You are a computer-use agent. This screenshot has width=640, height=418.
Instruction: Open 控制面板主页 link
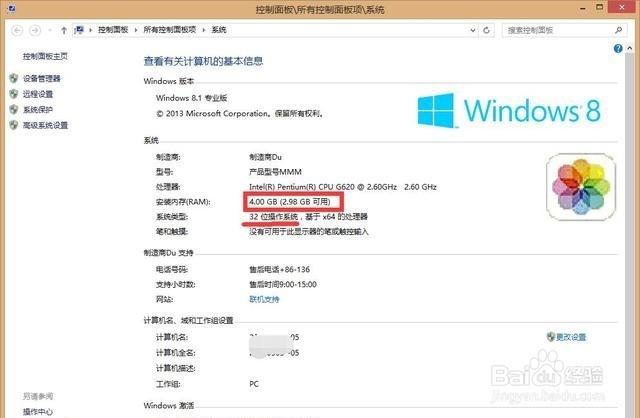(x=45, y=56)
